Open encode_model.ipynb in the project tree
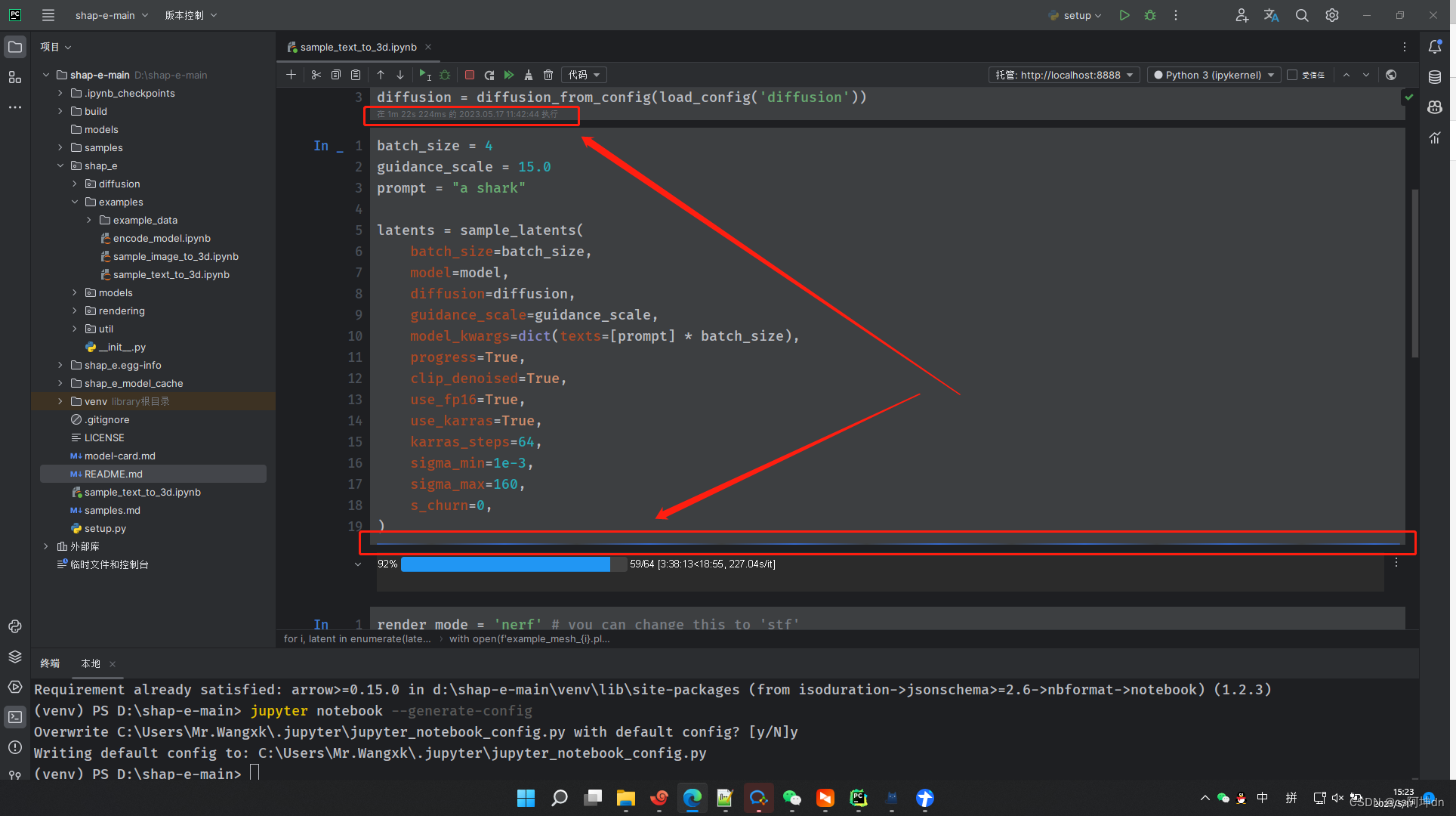Screen dimensions: 1456x816 pyautogui.click(x=162, y=238)
